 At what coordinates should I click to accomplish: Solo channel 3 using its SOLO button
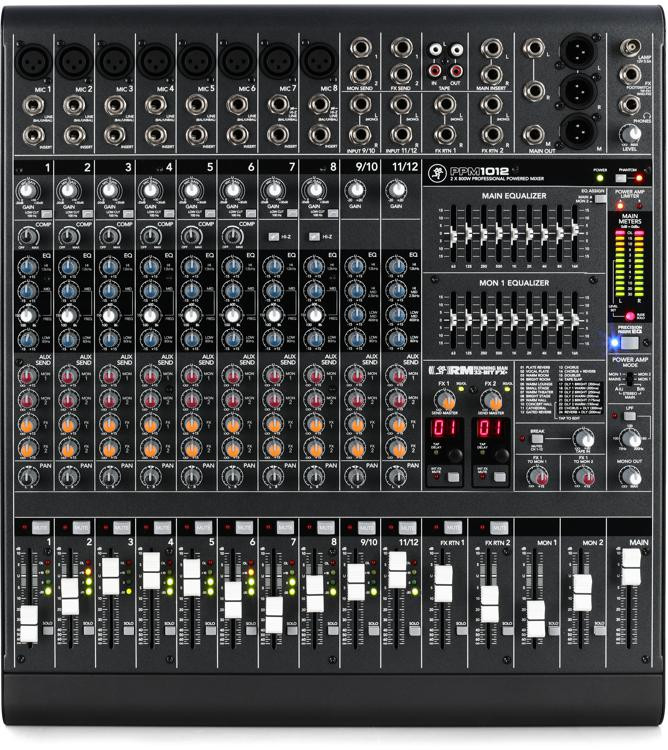coord(129,630)
